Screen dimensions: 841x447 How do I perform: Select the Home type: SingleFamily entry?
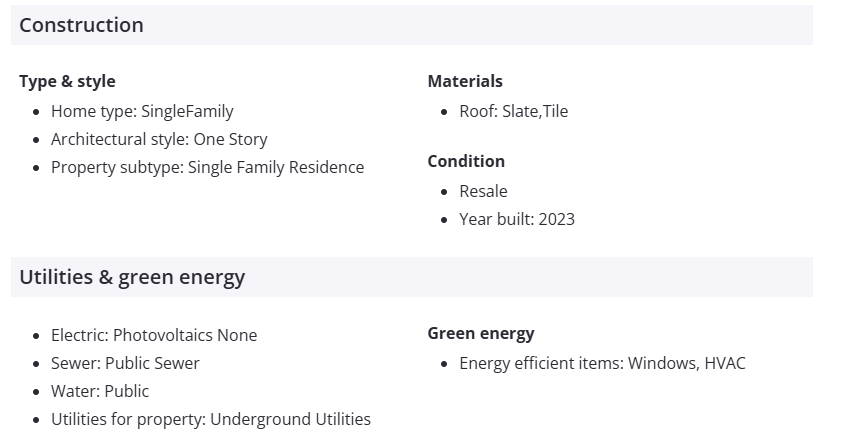[142, 111]
